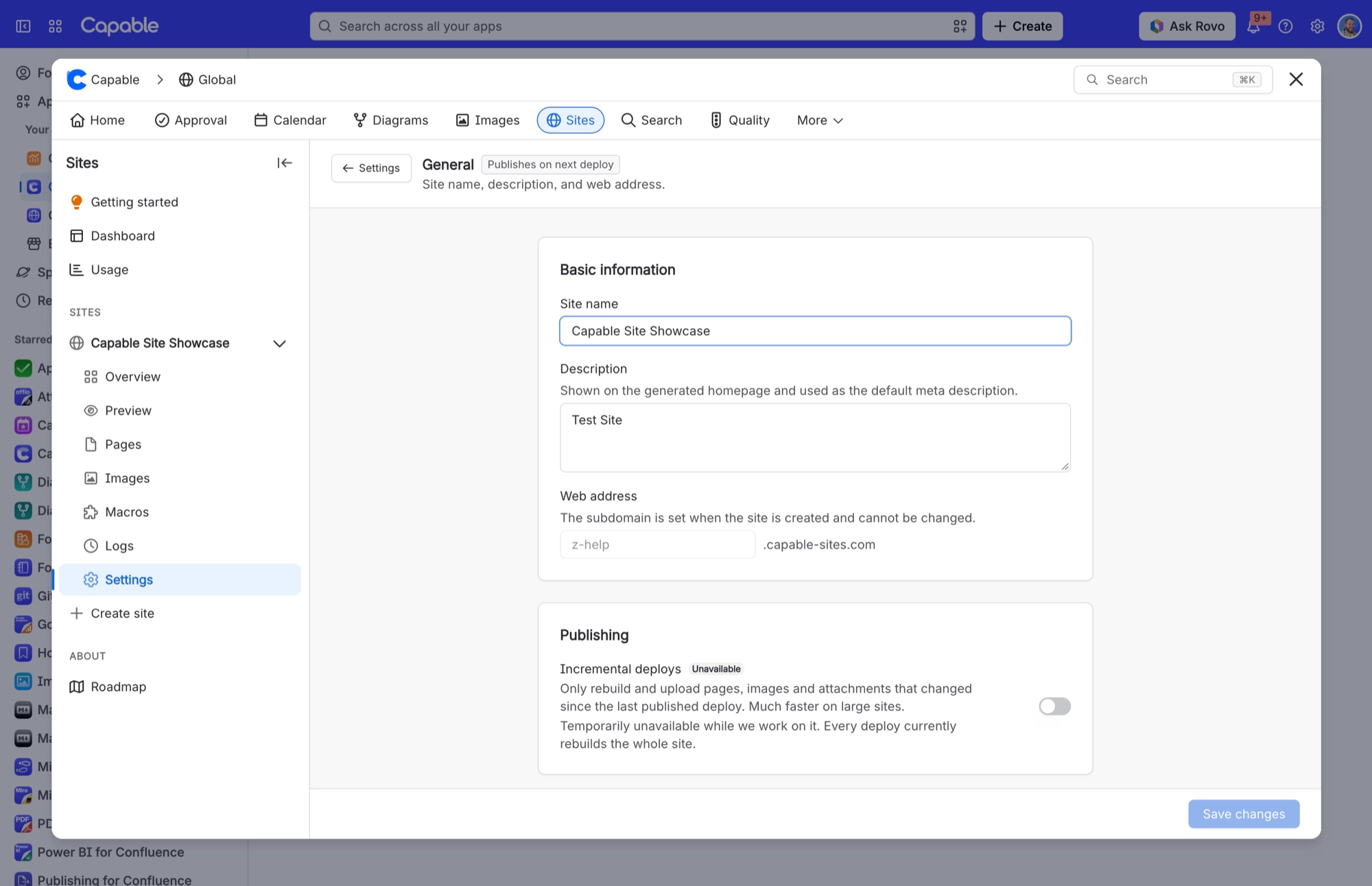The width and height of the screenshot is (1372, 886).
Task: Collapse the Sites sidebar panel
Action: click(285, 163)
